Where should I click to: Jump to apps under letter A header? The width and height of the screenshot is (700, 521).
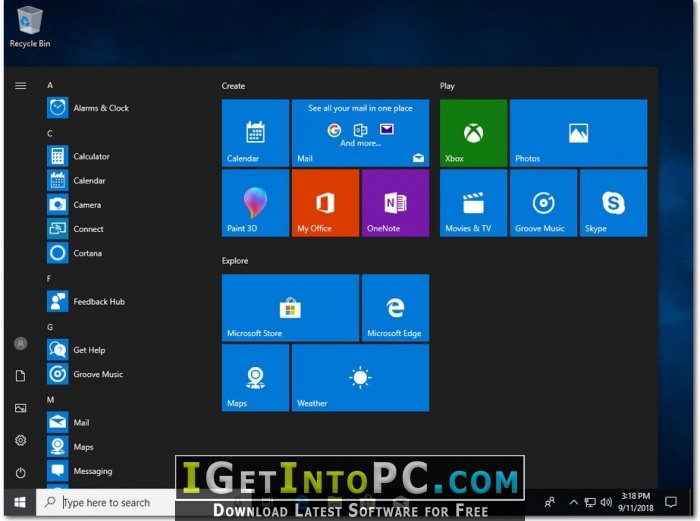click(50, 85)
